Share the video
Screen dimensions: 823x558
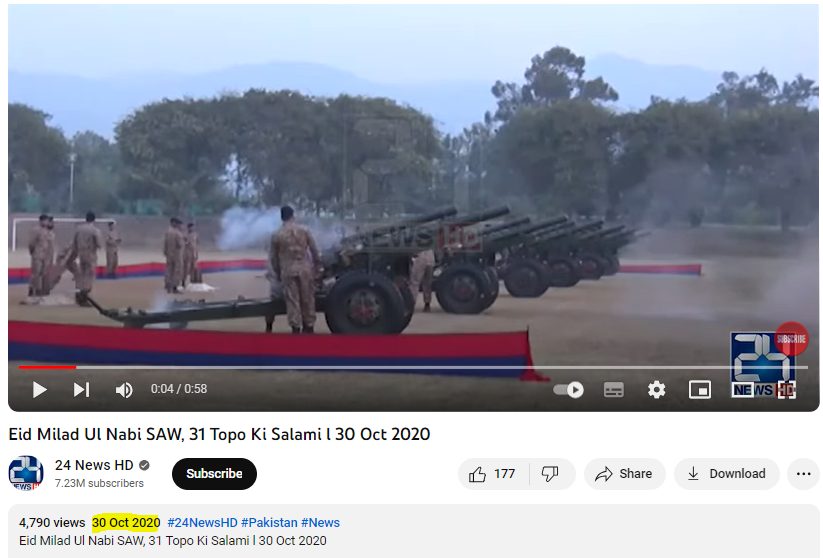tap(624, 474)
